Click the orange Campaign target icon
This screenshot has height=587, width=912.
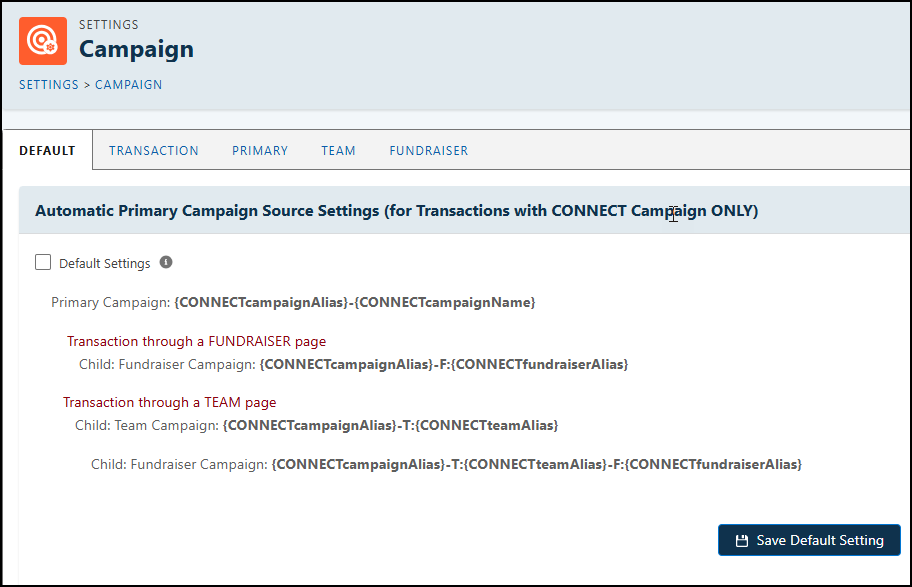coord(43,41)
